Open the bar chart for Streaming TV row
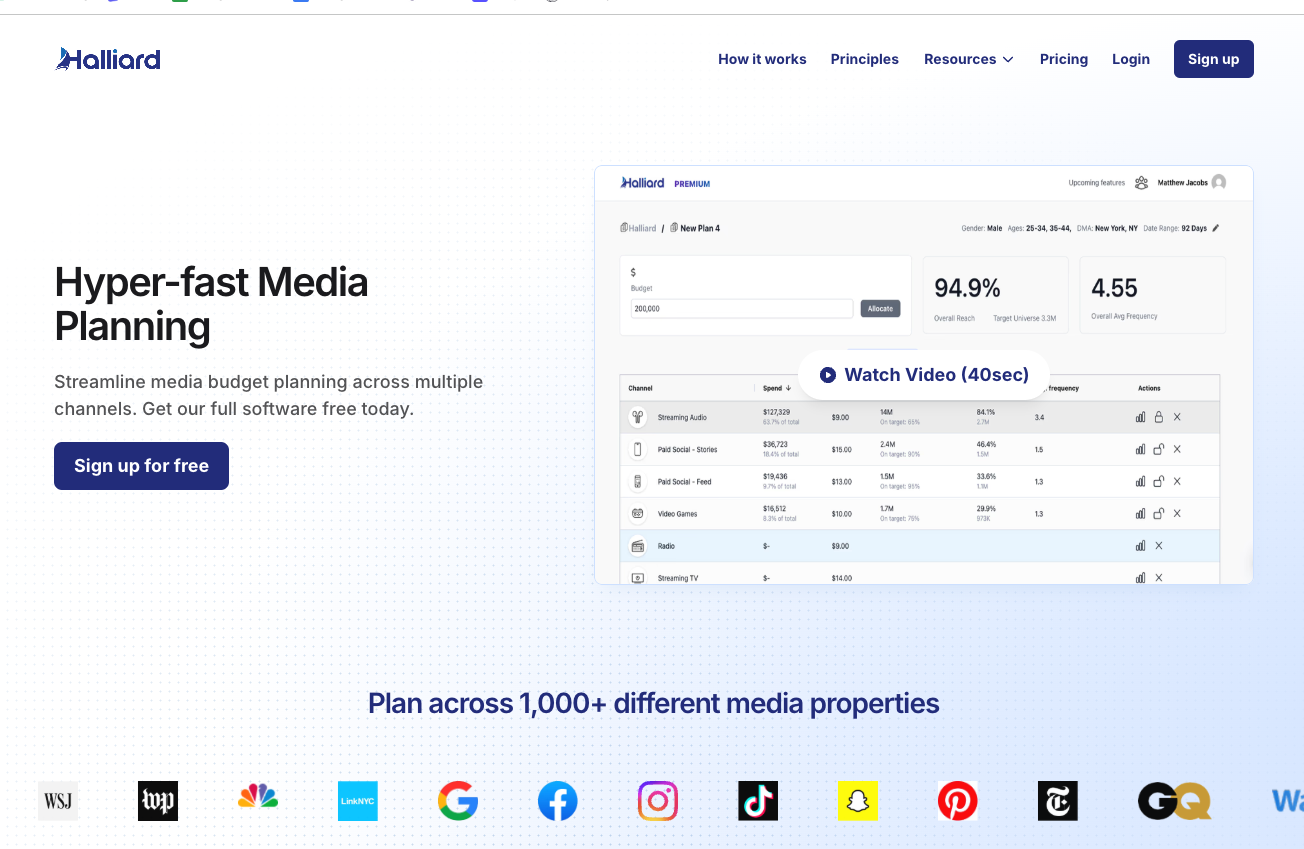This screenshot has height=849, width=1304. tap(1140, 578)
